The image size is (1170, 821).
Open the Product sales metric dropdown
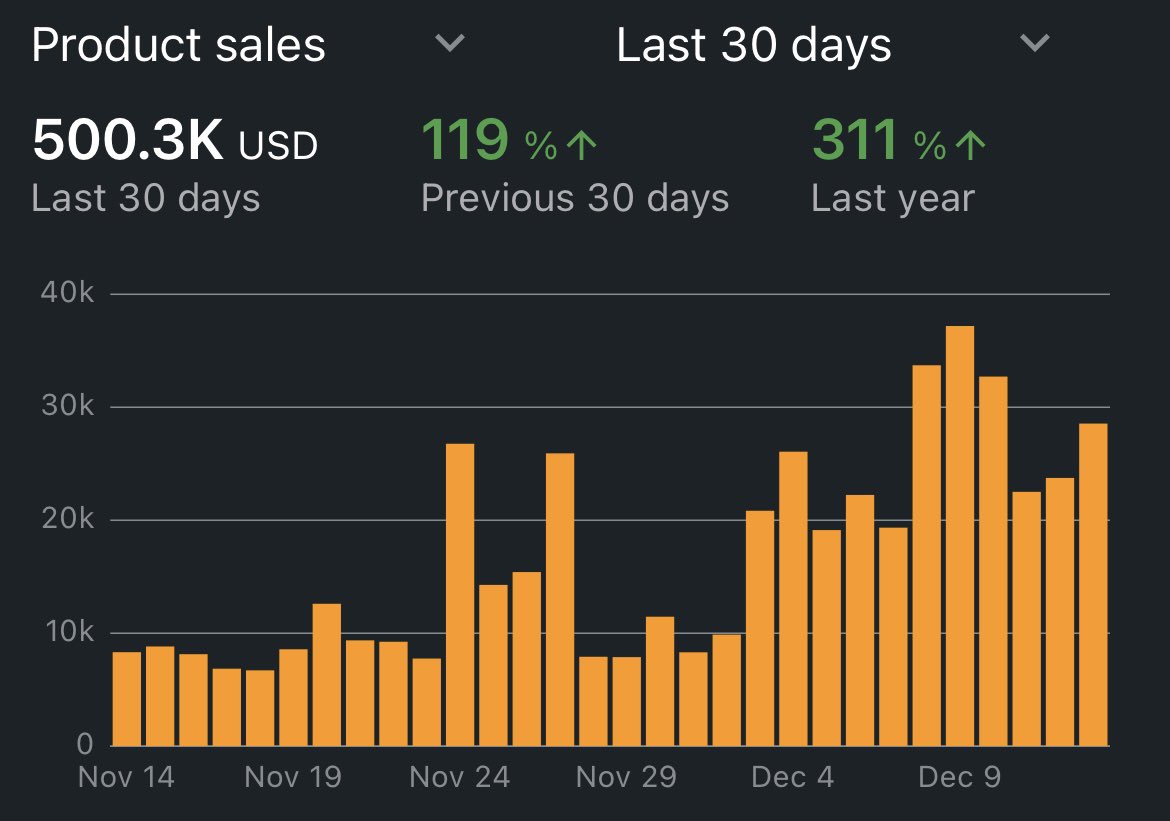coord(178,44)
